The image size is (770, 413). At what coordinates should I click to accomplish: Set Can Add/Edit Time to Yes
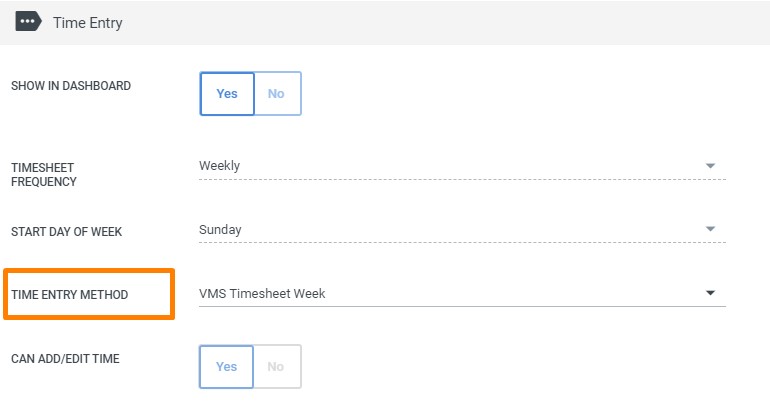coord(226,366)
